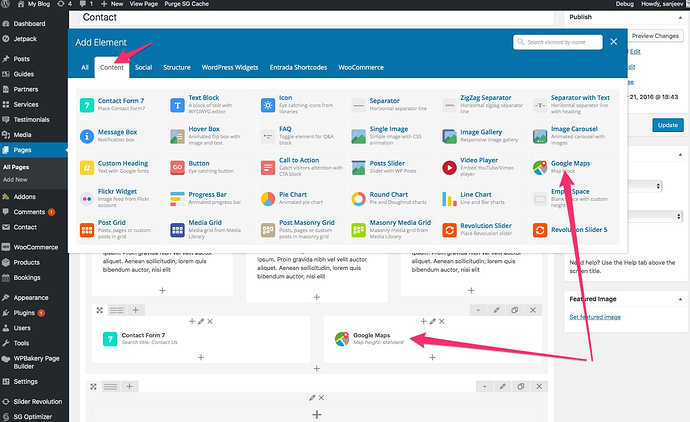Image resolution: width=690 pixels, height=422 pixels.
Task: Add the Single Image element
Action: coord(392,136)
